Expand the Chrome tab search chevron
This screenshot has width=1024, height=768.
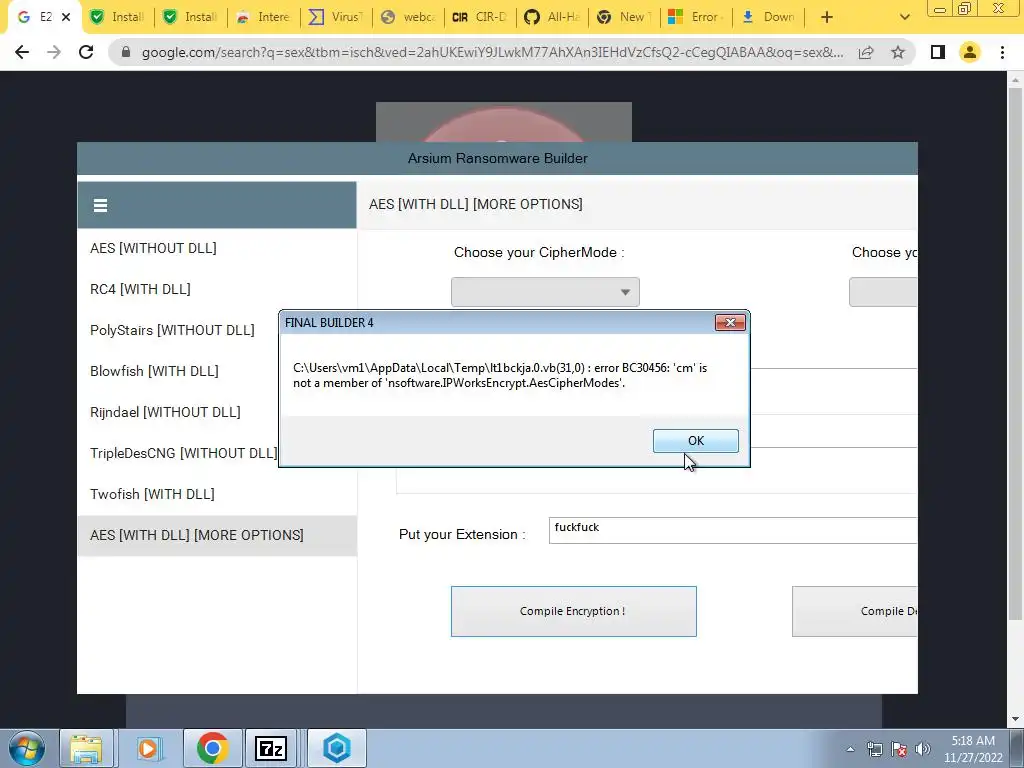point(904,17)
